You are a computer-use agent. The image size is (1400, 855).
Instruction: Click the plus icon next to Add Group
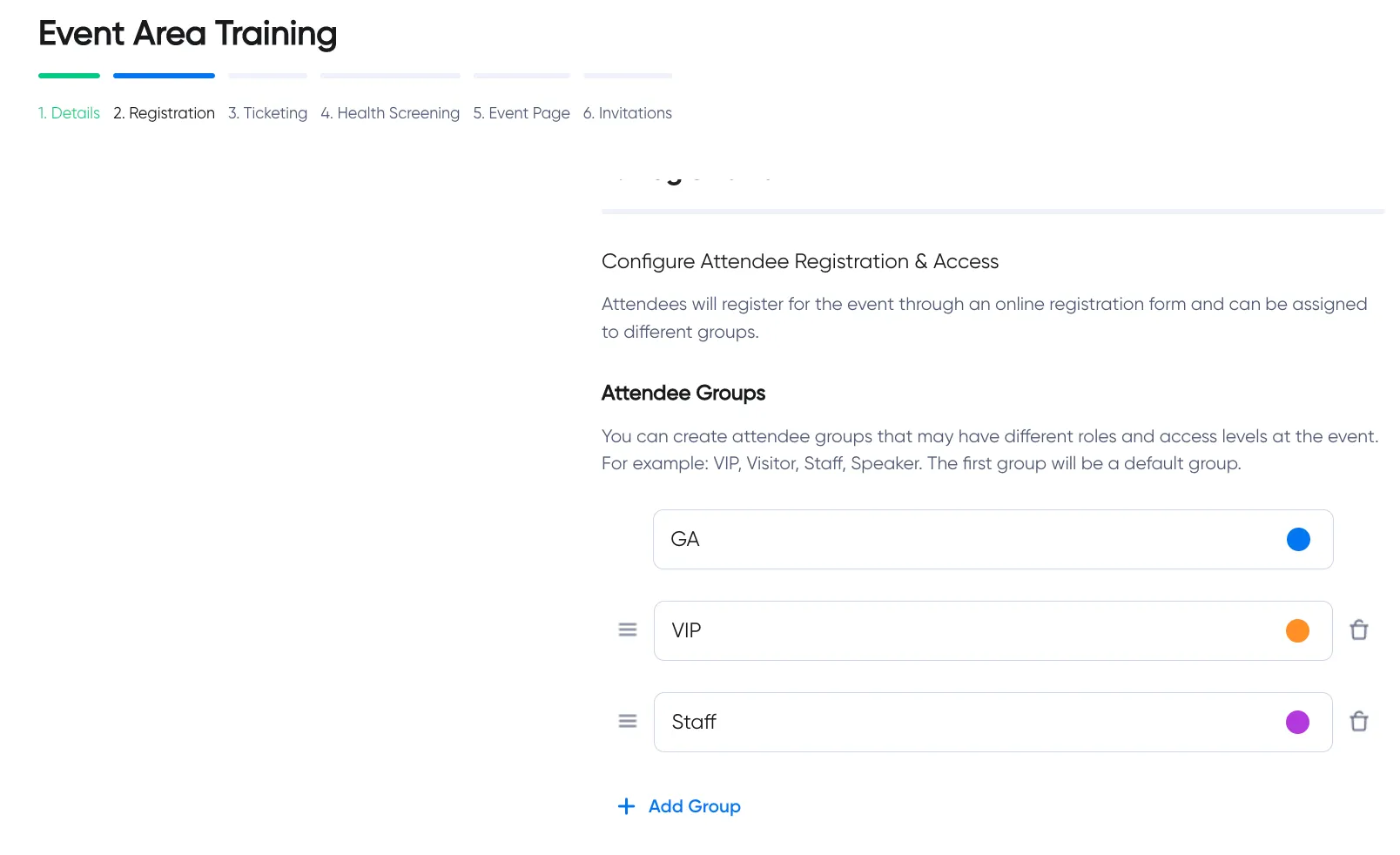(626, 805)
